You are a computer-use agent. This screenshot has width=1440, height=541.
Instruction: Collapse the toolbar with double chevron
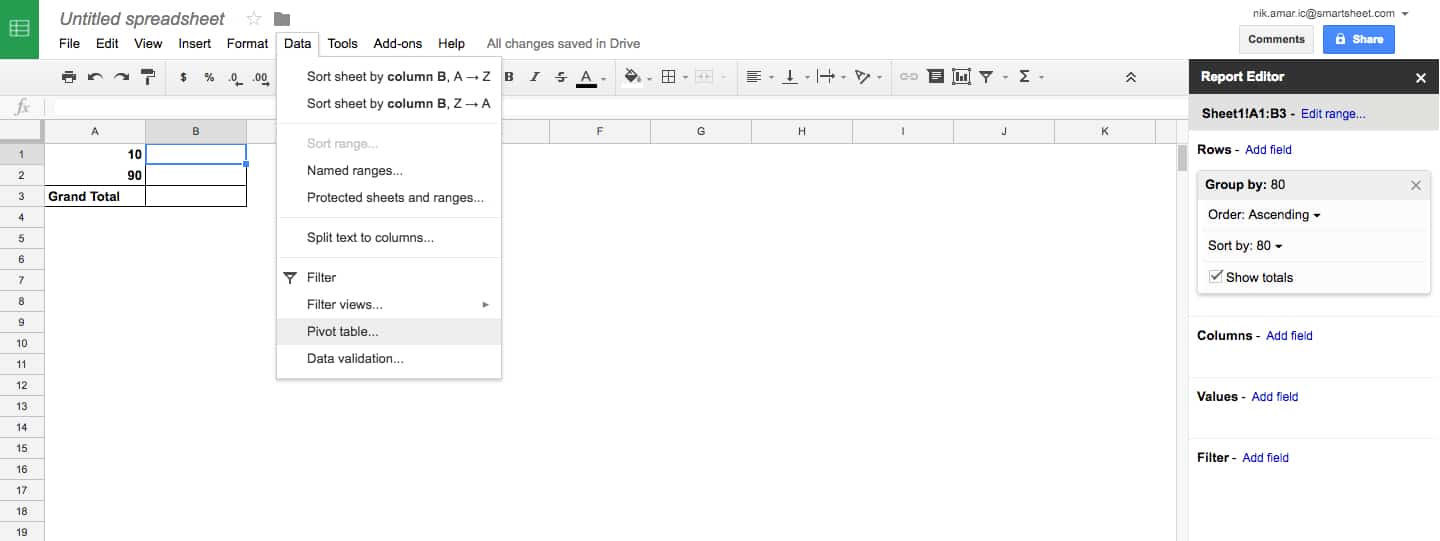[1131, 77]
